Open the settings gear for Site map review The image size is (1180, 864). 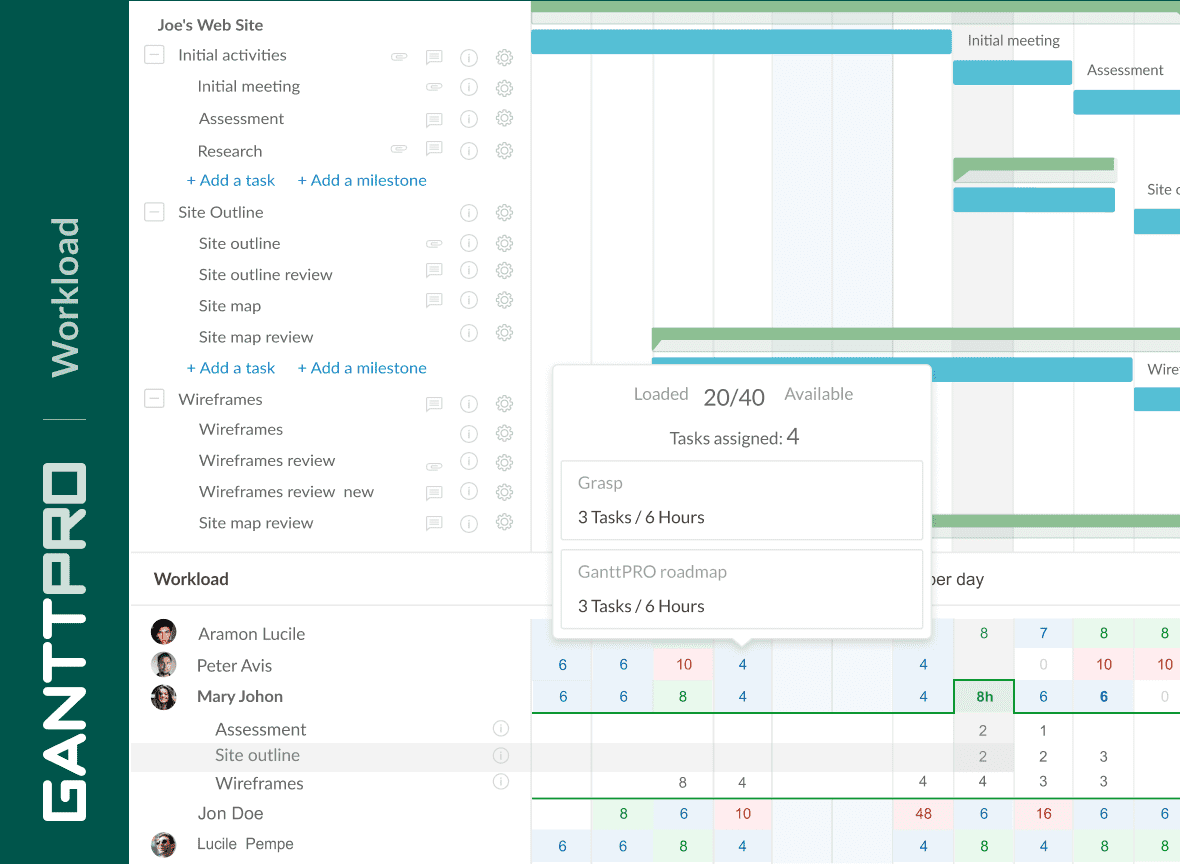tap(504, 332)
